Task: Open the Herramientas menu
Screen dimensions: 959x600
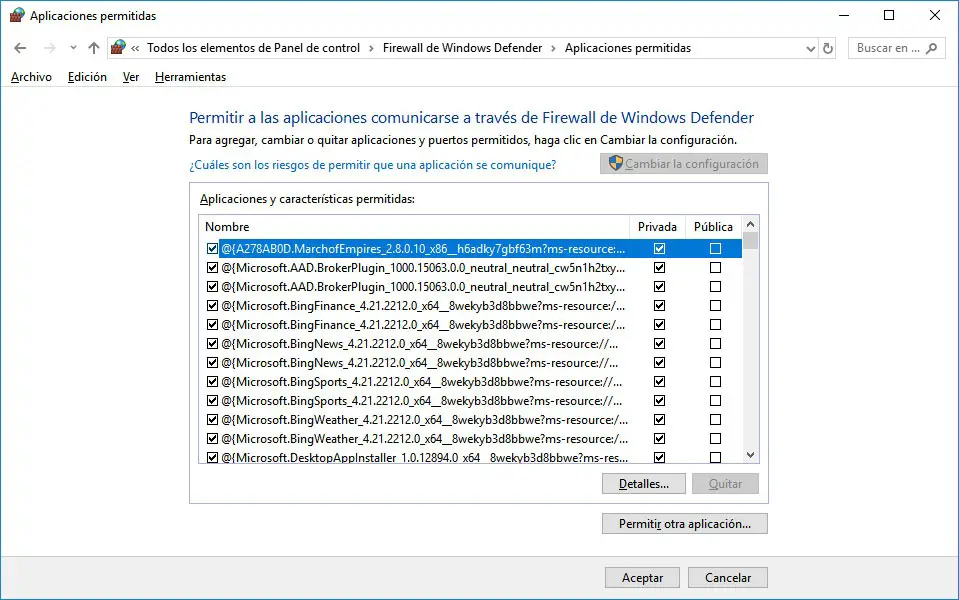Action: (x=190, y=77)
